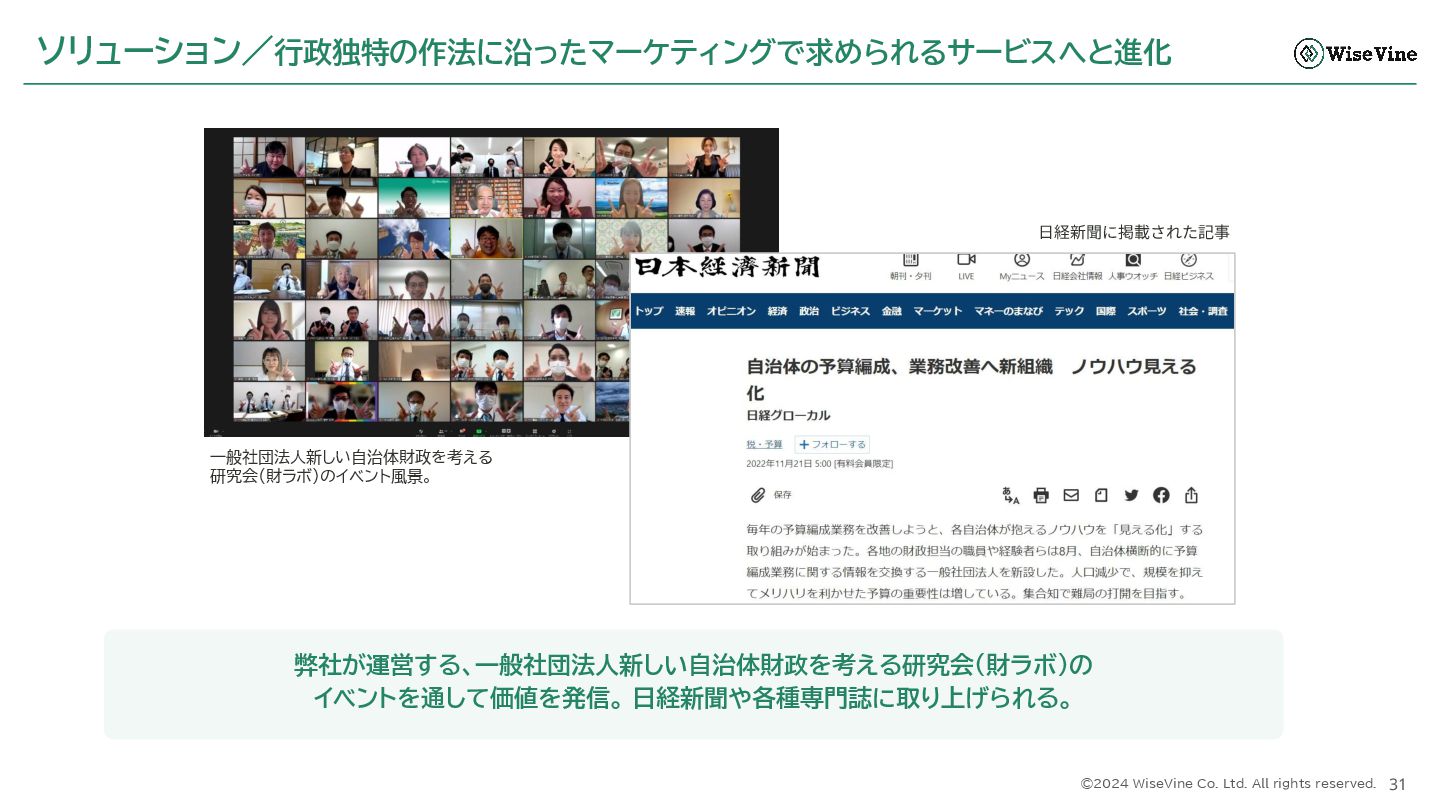1440x810 pixels.
Task: Click caption 日経新聞に掲載された記事
Action: coord(1134,232)
